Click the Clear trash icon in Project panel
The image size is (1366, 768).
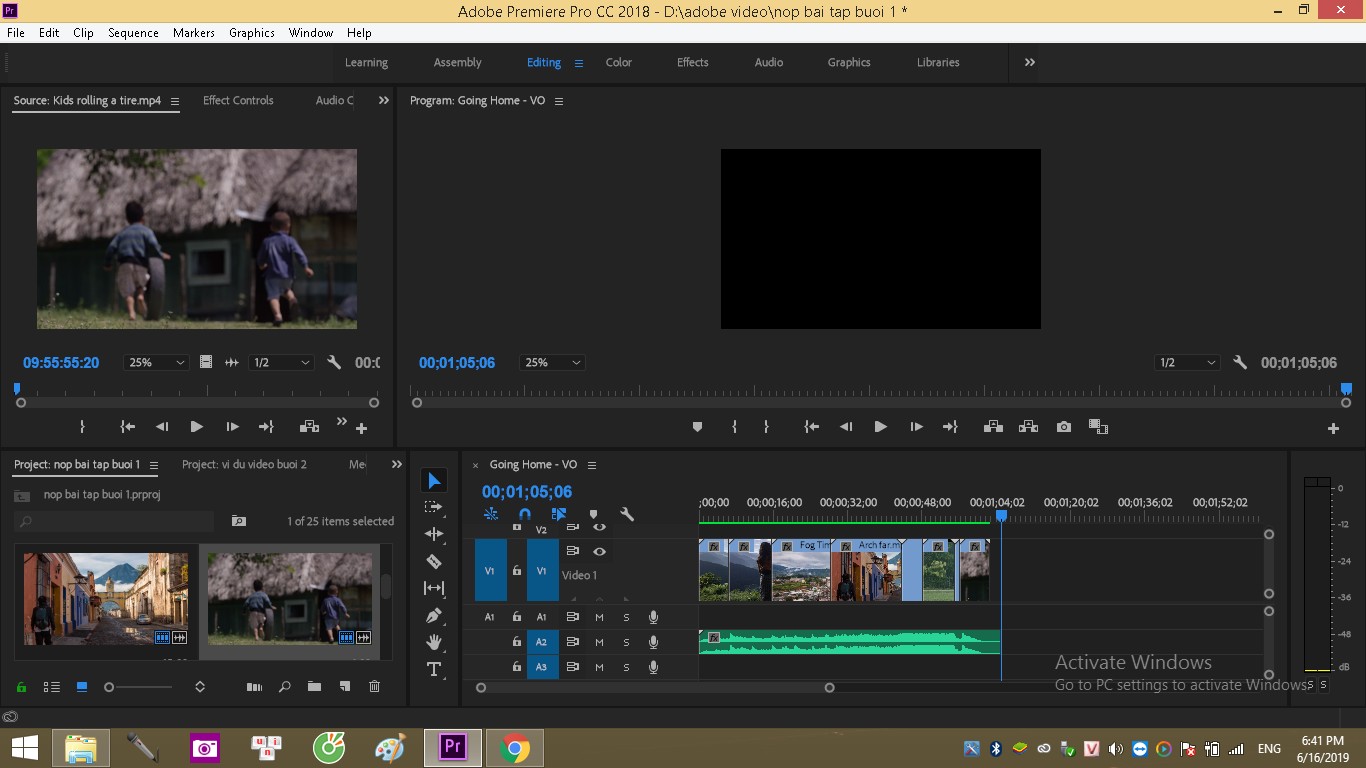[375, 687]
